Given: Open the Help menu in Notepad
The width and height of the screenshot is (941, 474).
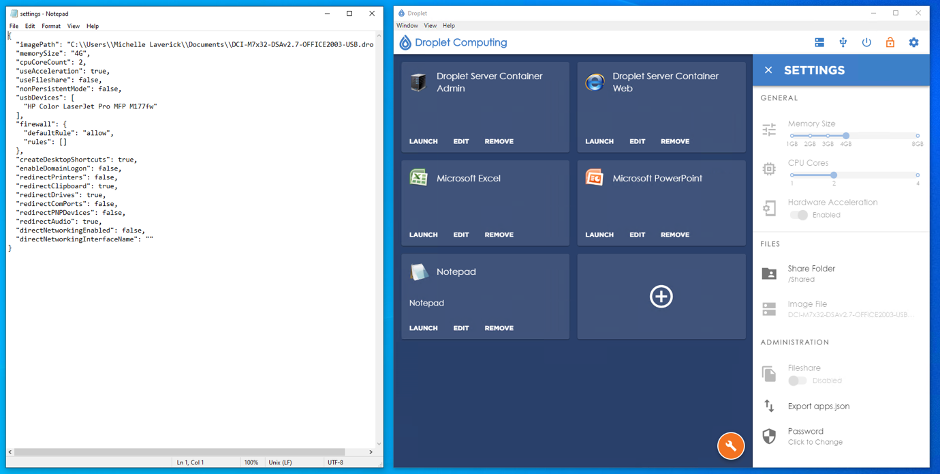Looking at the screenshot, I should pyautogui.click(x=92, y=26).
